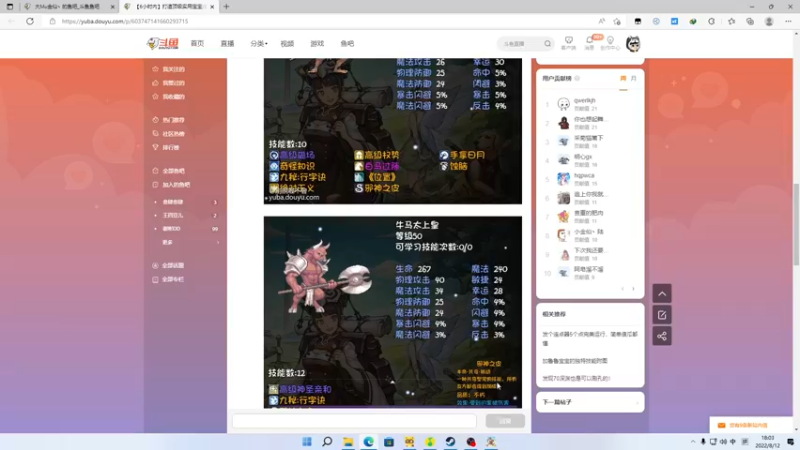
Task: Open the 首页 home menu item
Action: [x=197, y=44]
